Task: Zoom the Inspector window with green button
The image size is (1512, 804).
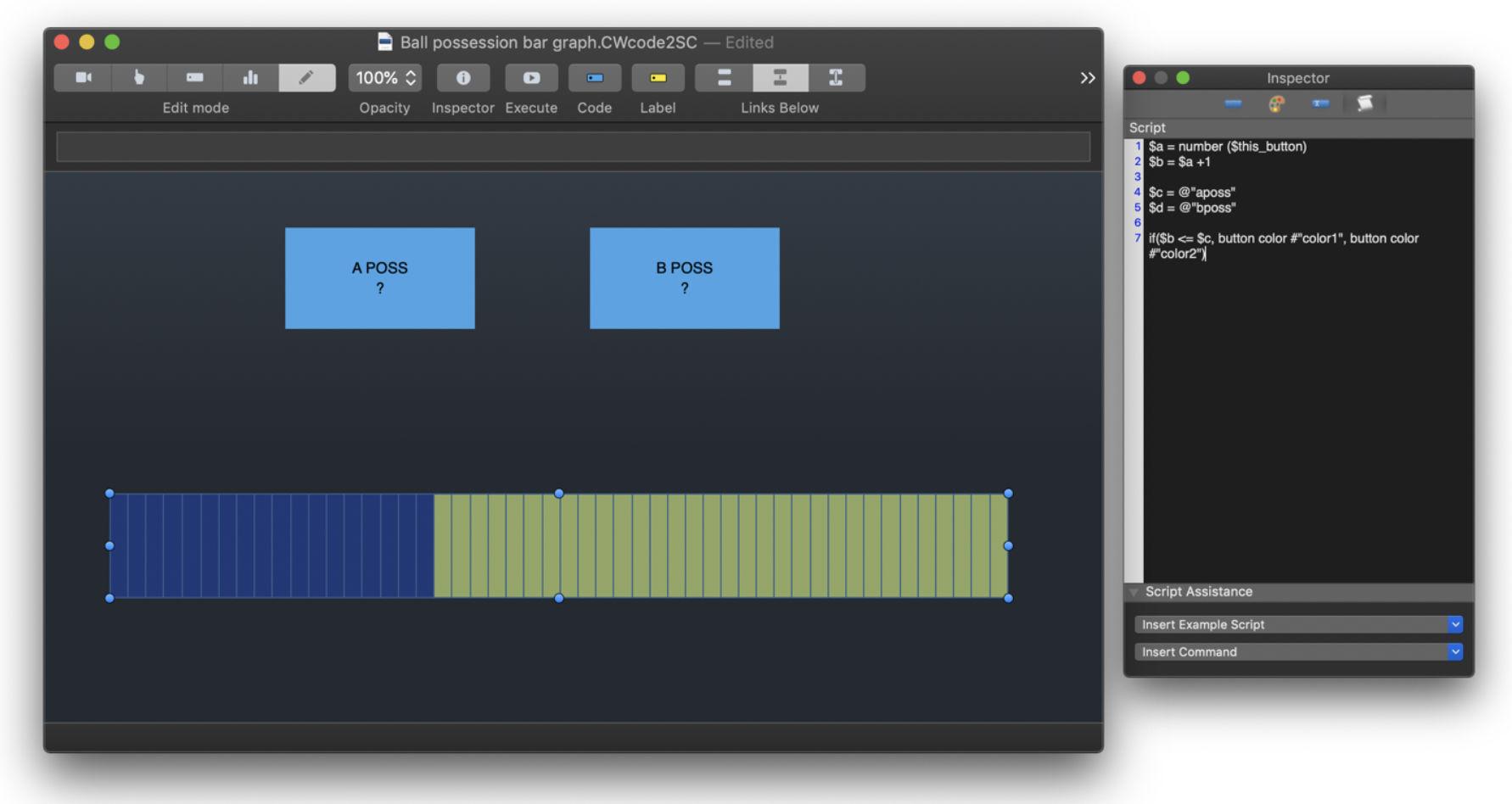Action: [x=1183, y=78]
